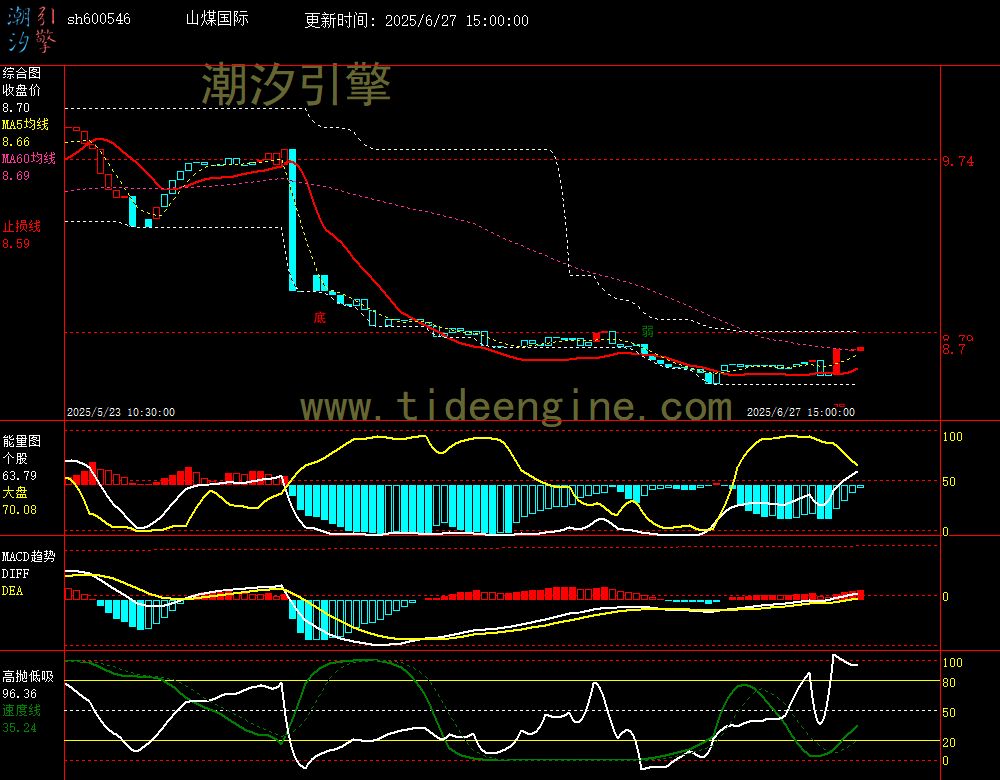1000x780 pixels.
Task: Click the 100 axis label of the 能量图
Action: (953, 437)
